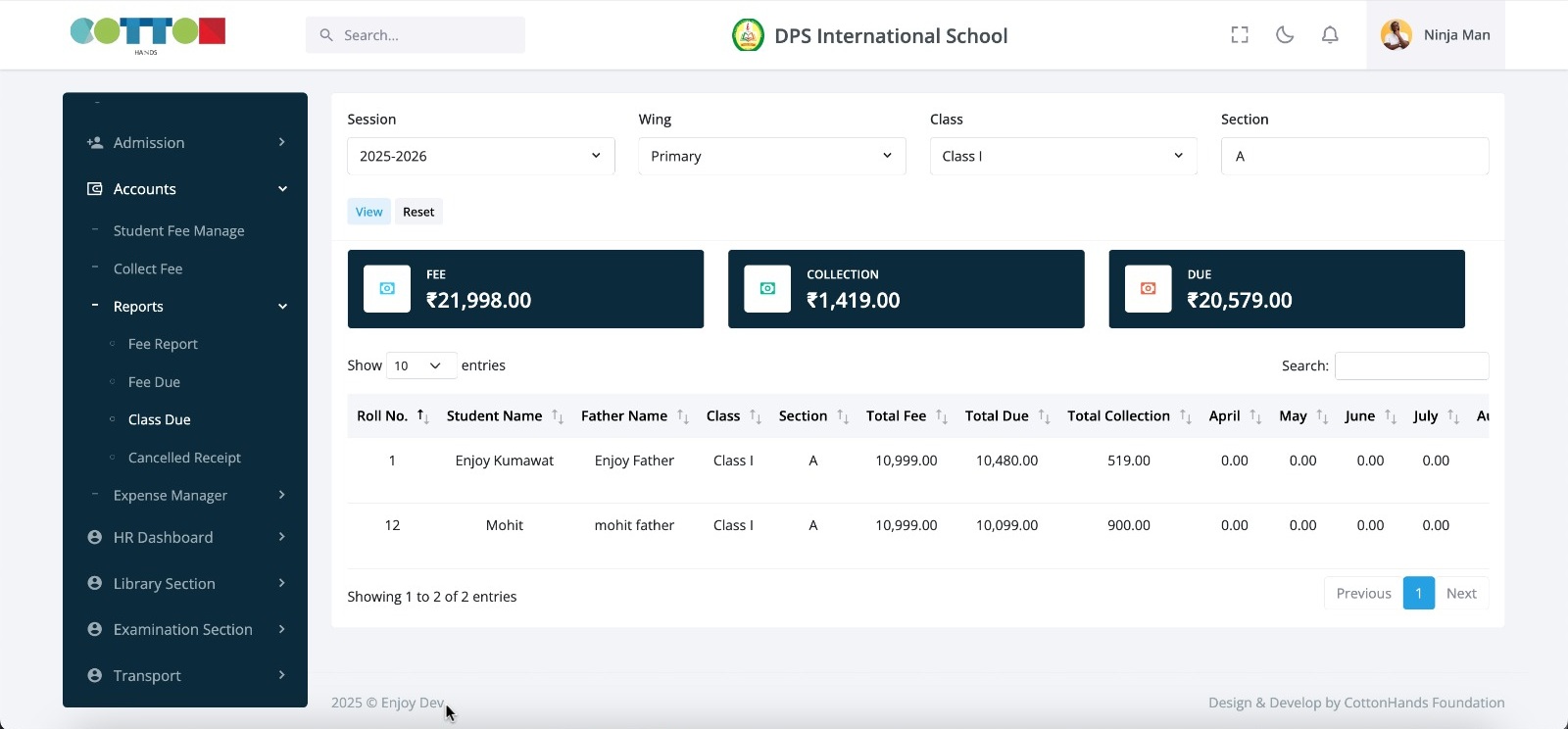
Task: Change the show entries count dropdown
Action: pos(421,365)
